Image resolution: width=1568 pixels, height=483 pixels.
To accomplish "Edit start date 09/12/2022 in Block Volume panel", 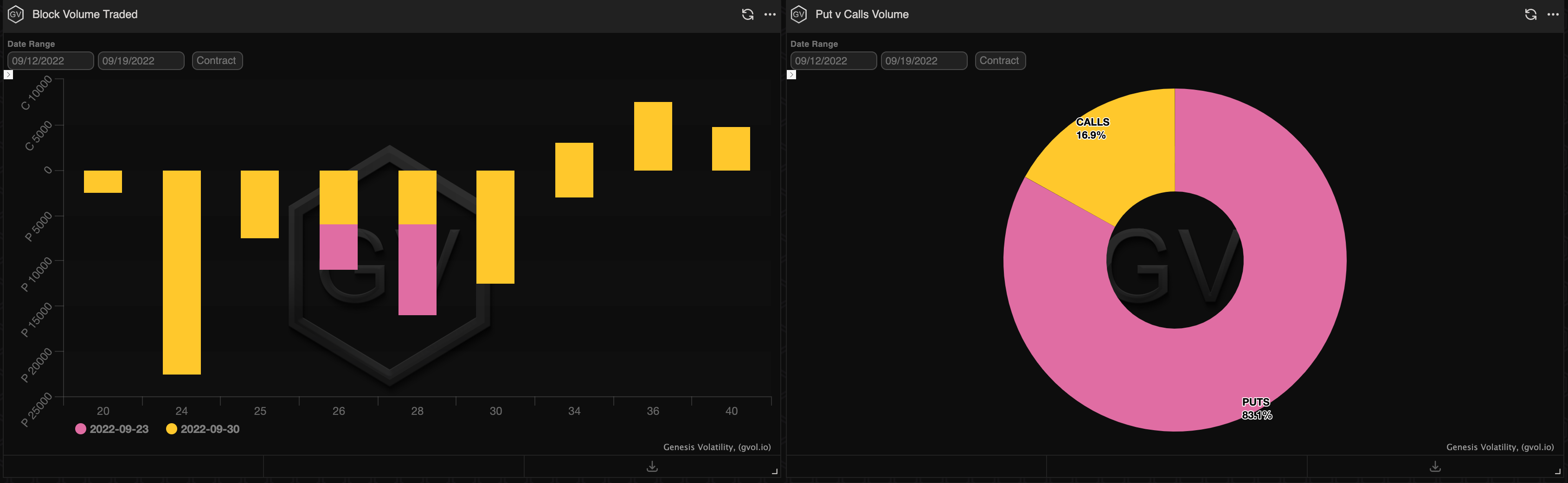I will (x=51, y=61).
